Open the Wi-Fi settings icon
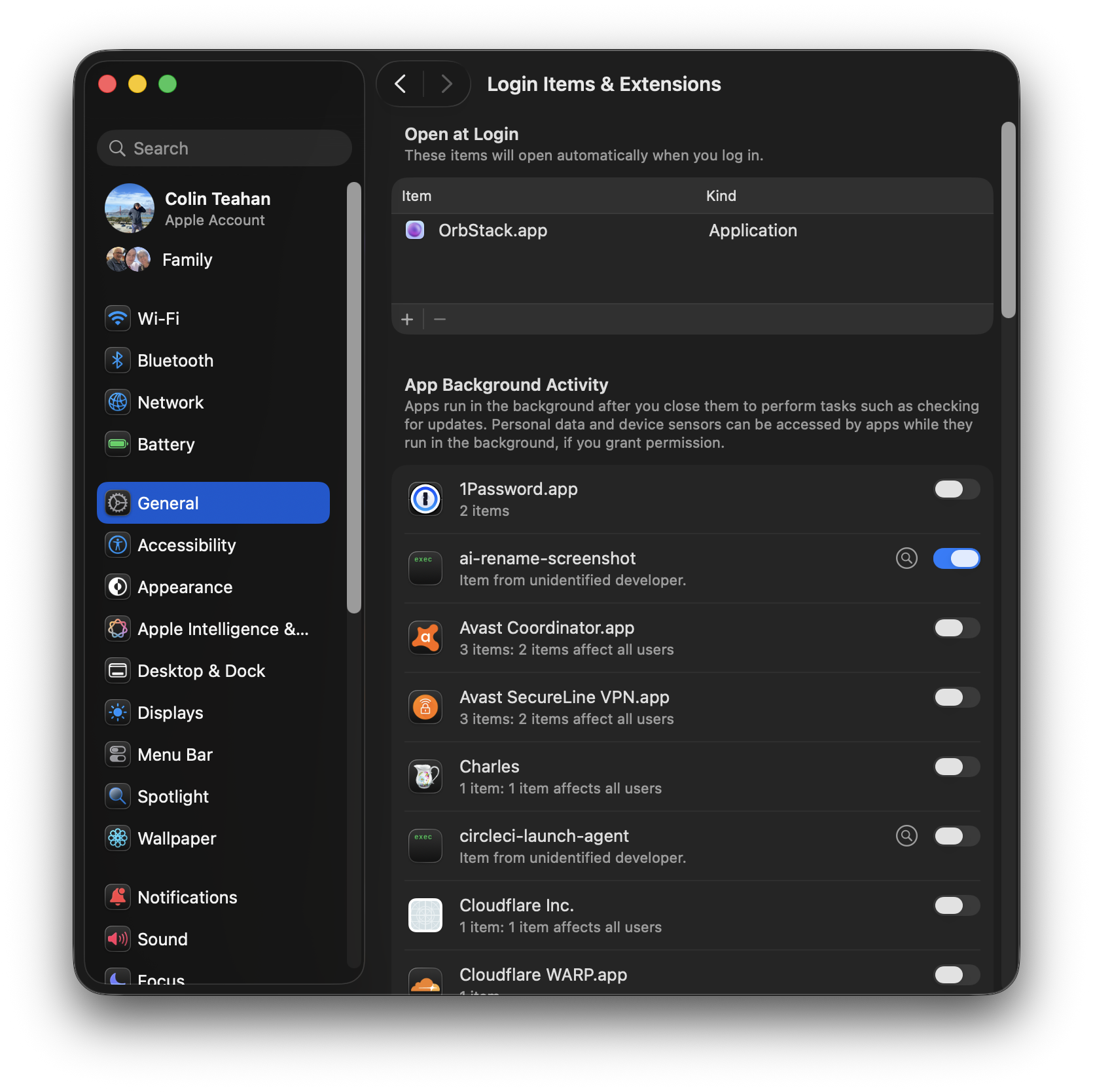This screenshot has height=1092, width=1093. 118,318
